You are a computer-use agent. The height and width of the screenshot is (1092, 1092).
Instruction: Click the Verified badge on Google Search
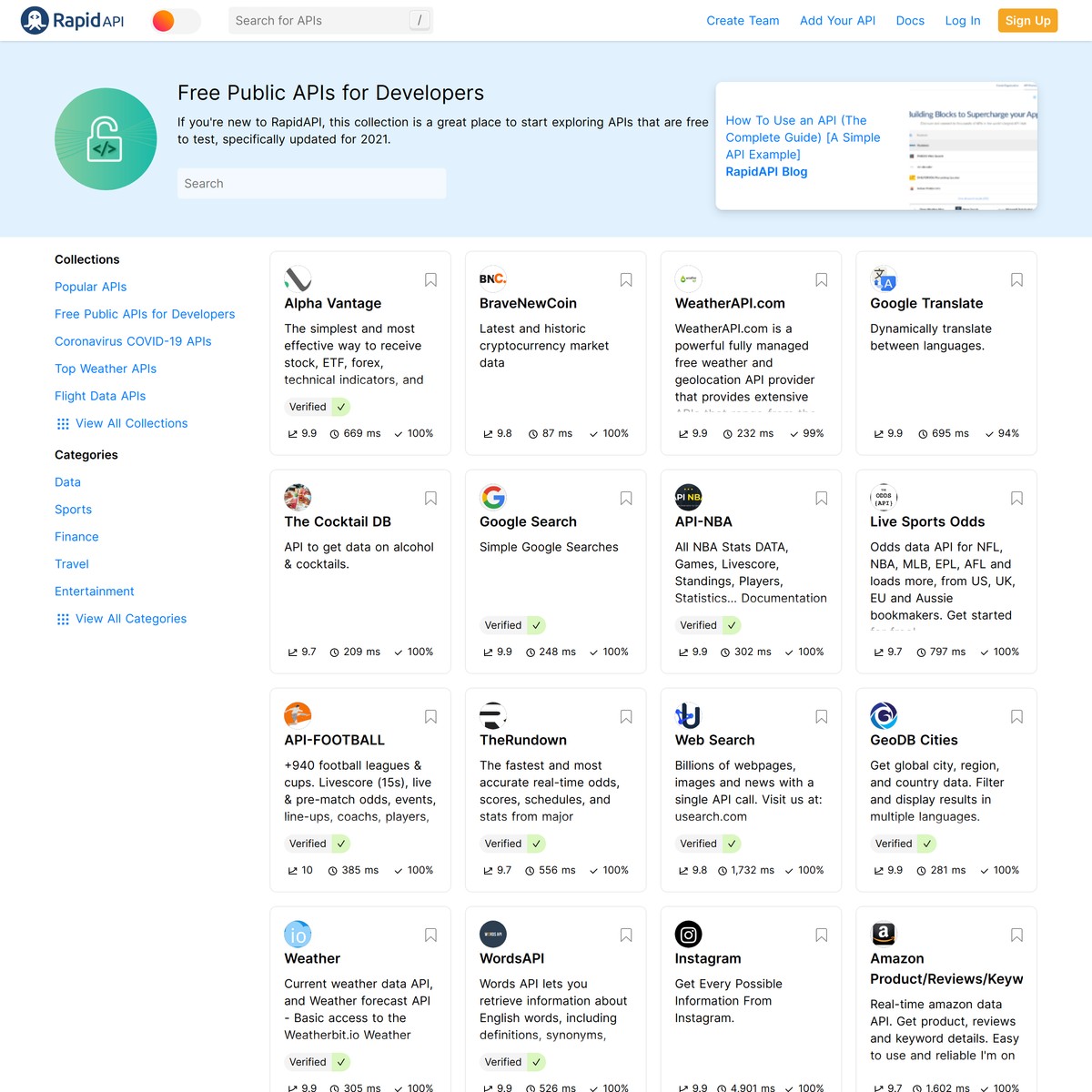pos(513,625)
